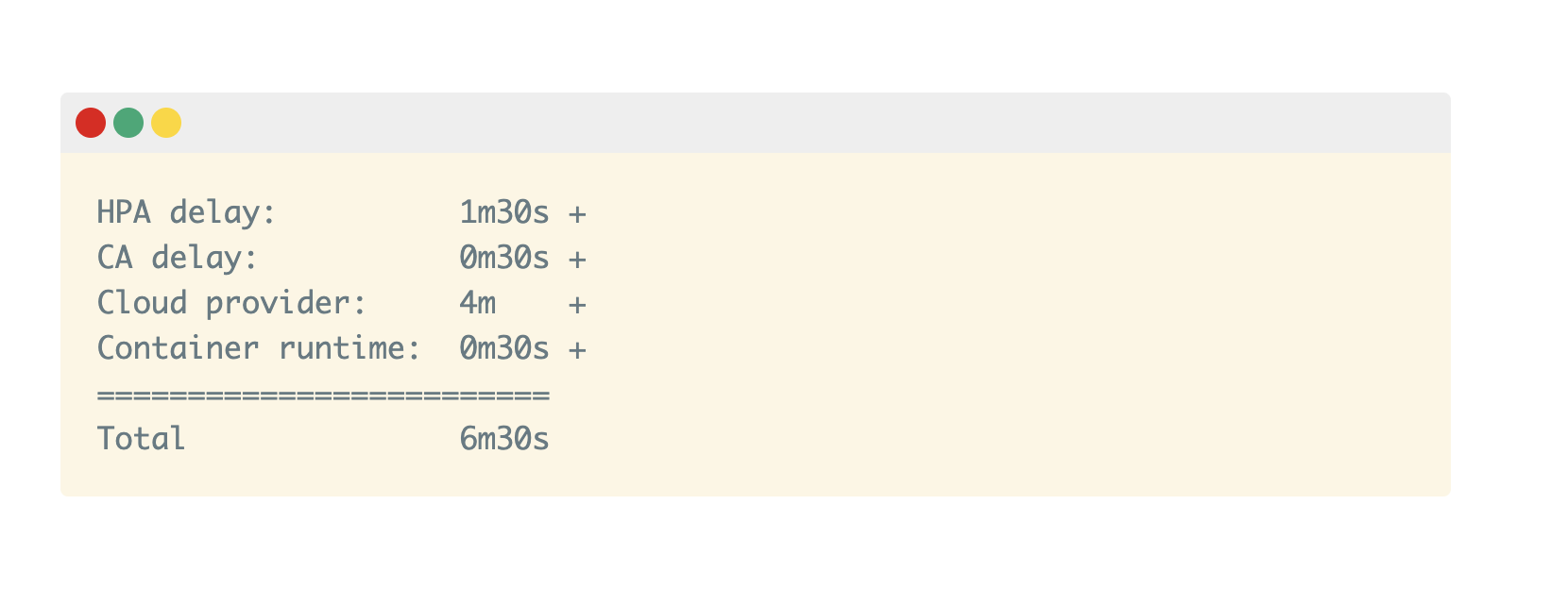This screenshot has height=589, width=1568.
Task: Select the 6m30s total value
Action: pos(503,439)
